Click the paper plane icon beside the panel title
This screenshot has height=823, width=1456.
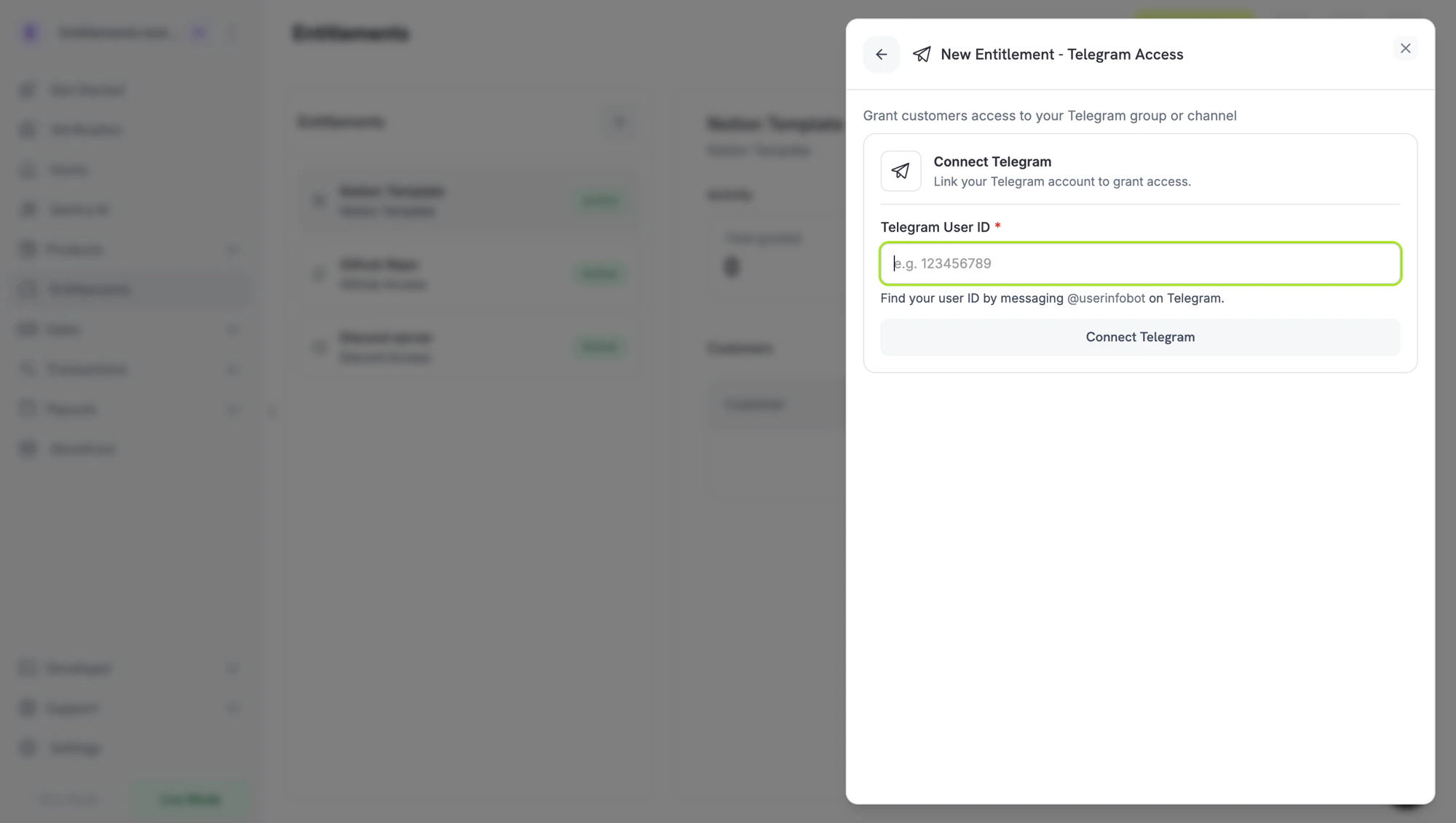pyautogui.click(x=922, y=55)
